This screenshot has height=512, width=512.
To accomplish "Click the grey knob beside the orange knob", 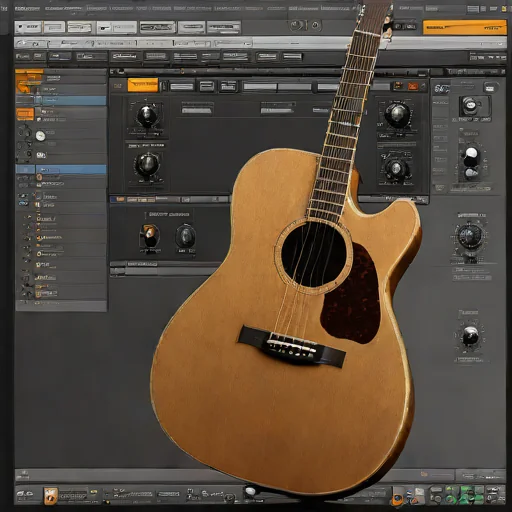I will (x=185, y=235).
